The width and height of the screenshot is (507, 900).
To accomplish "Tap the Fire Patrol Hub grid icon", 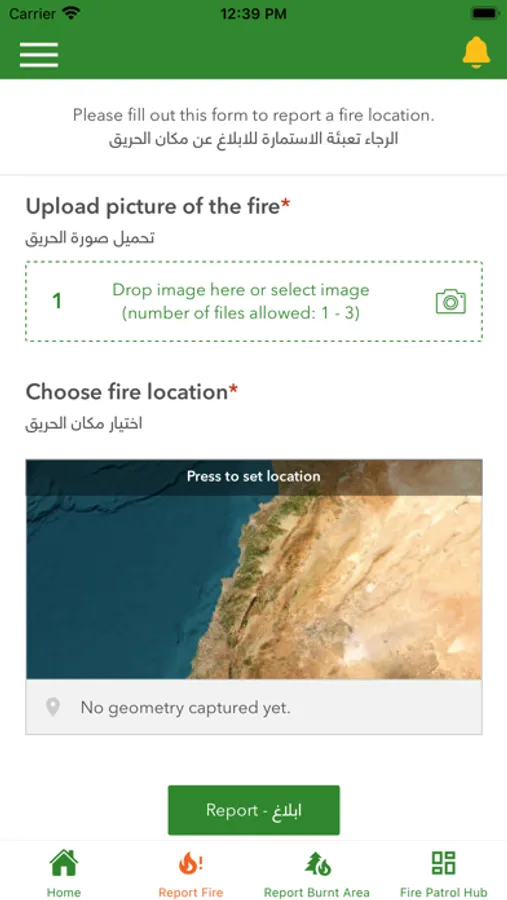I will pos(443,863).
